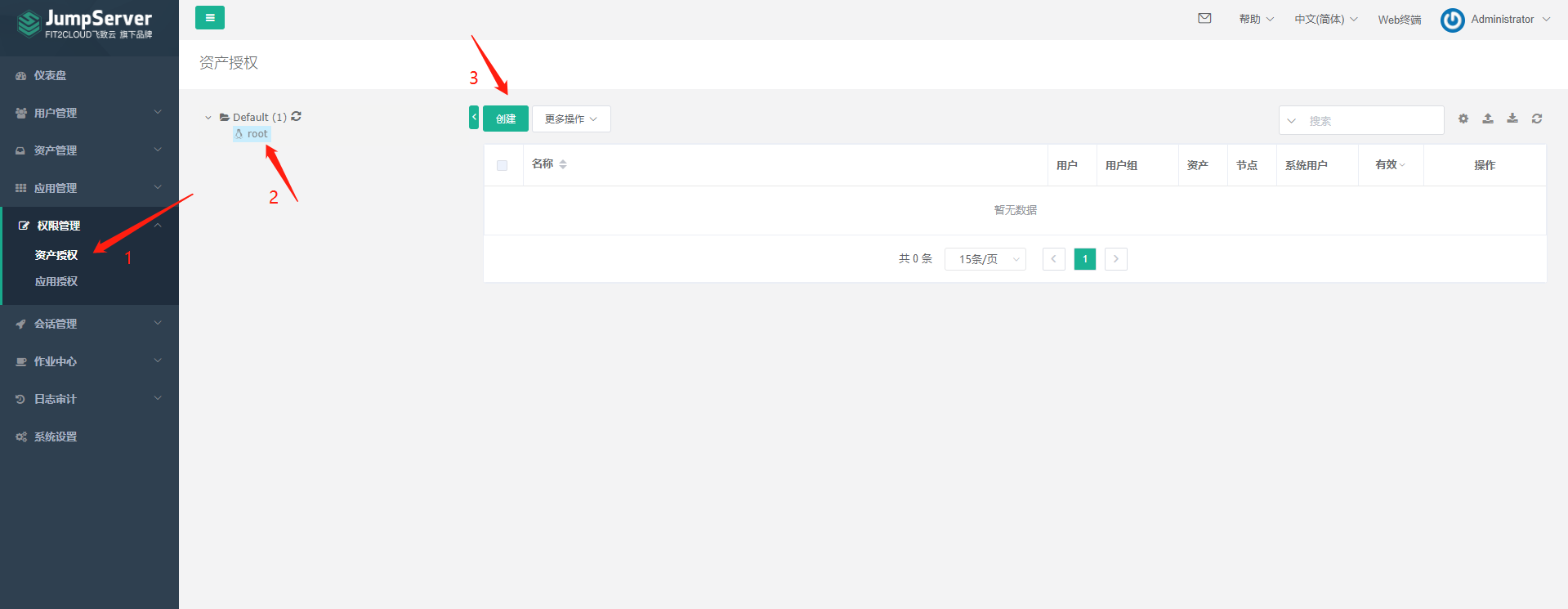Expand the 应用管理 sidebar menu
Image resolution: width=1568 pixels, height=609 pixels.
tap(90, 188)
